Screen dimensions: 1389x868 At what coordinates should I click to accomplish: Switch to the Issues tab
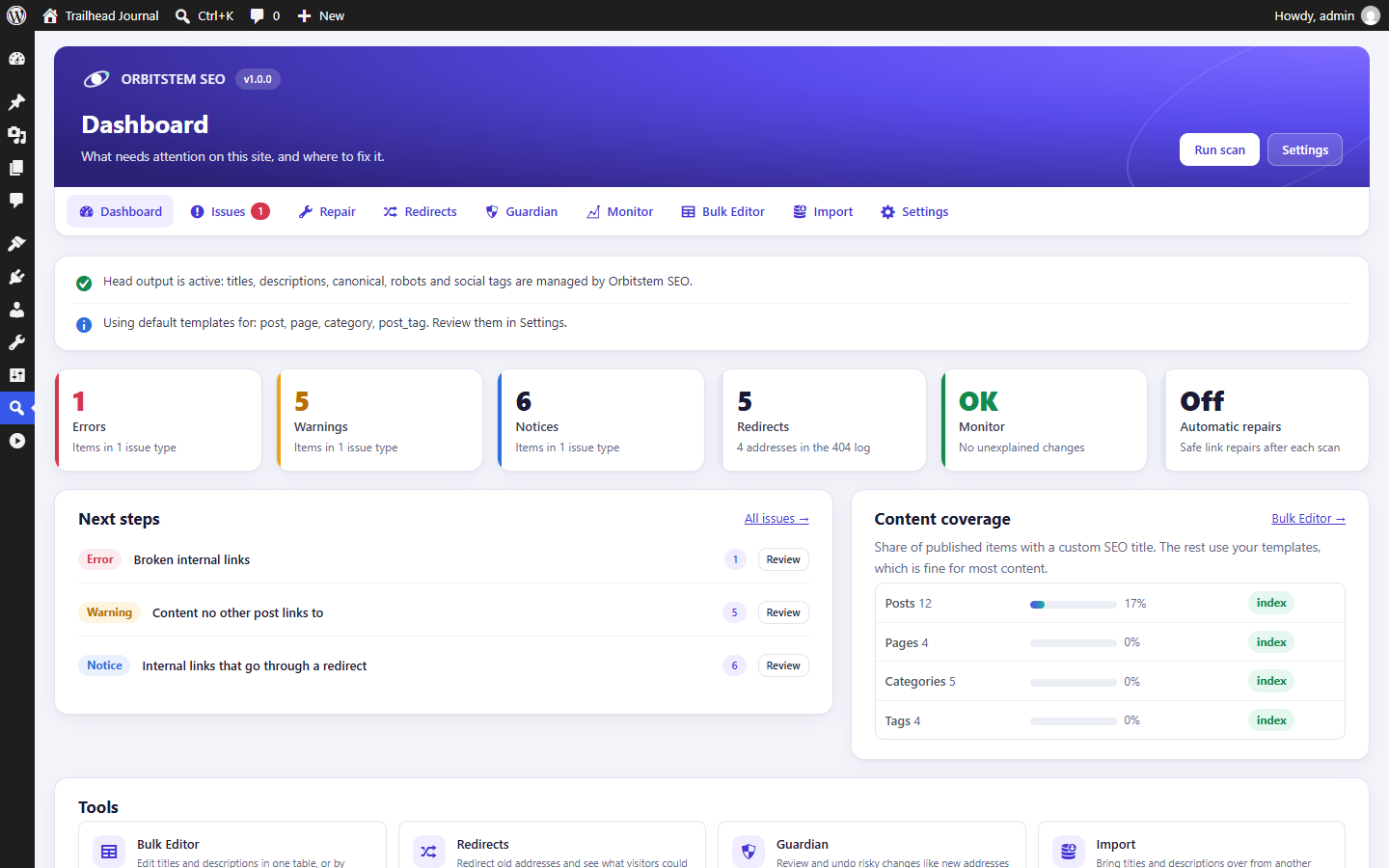(x=231, y=211)
